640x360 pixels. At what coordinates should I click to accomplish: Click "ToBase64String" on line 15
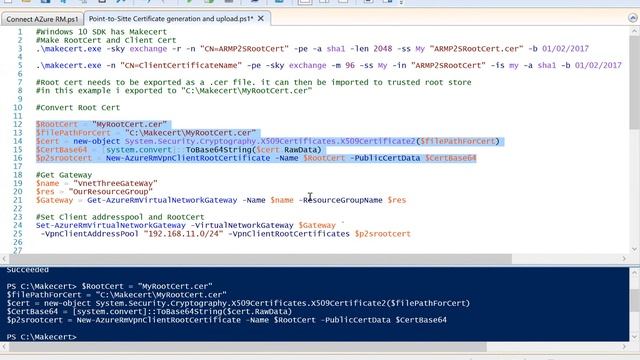[x=218, y=149]
